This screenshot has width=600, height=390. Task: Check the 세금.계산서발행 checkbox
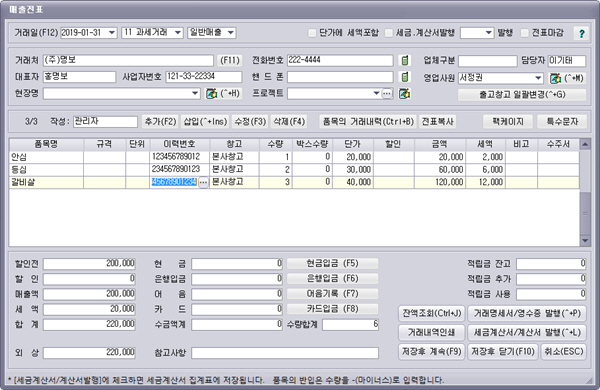(389, 33)
